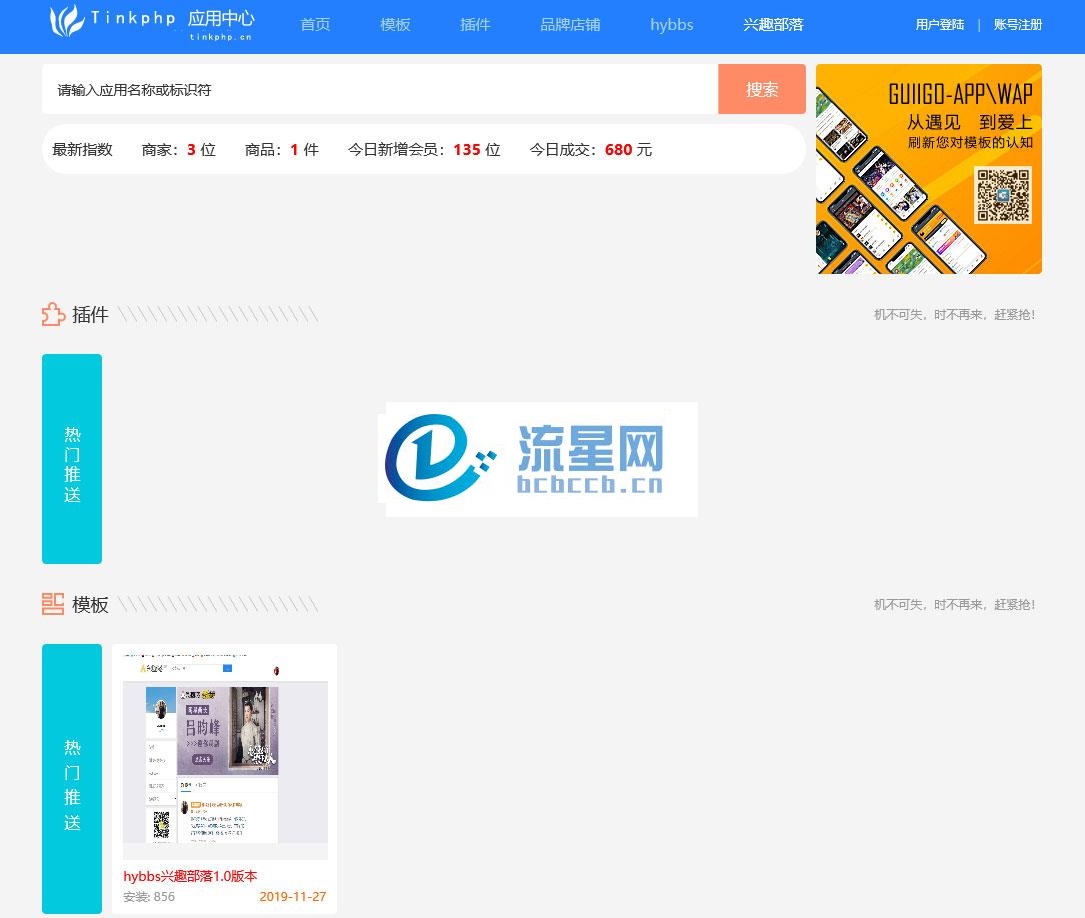The height and width of the screenshot is (918, 1085).
Task: Click the 账号注册 link
Action: [1017, 25]
